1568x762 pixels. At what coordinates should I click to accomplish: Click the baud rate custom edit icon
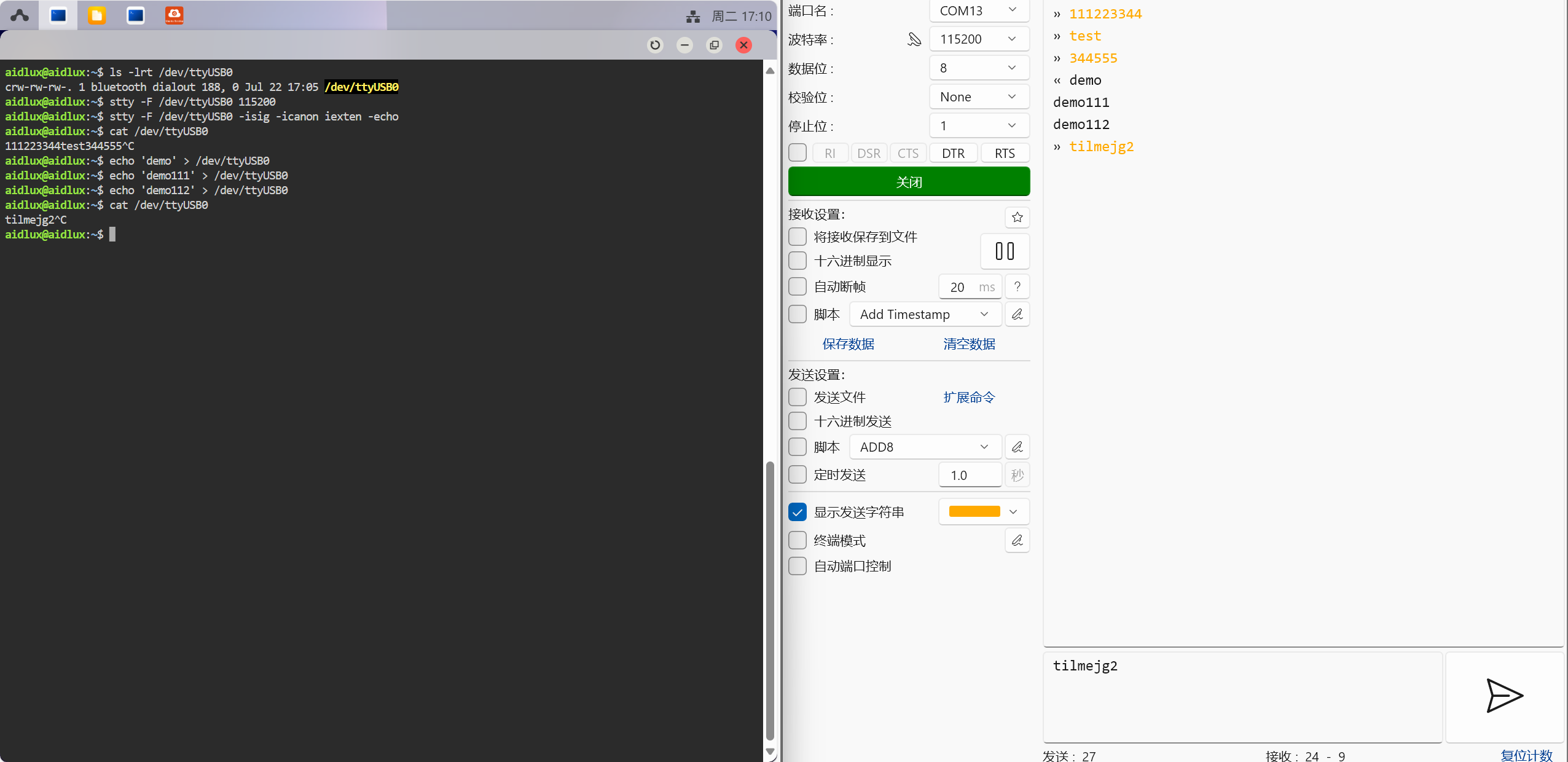coord(914,39)
